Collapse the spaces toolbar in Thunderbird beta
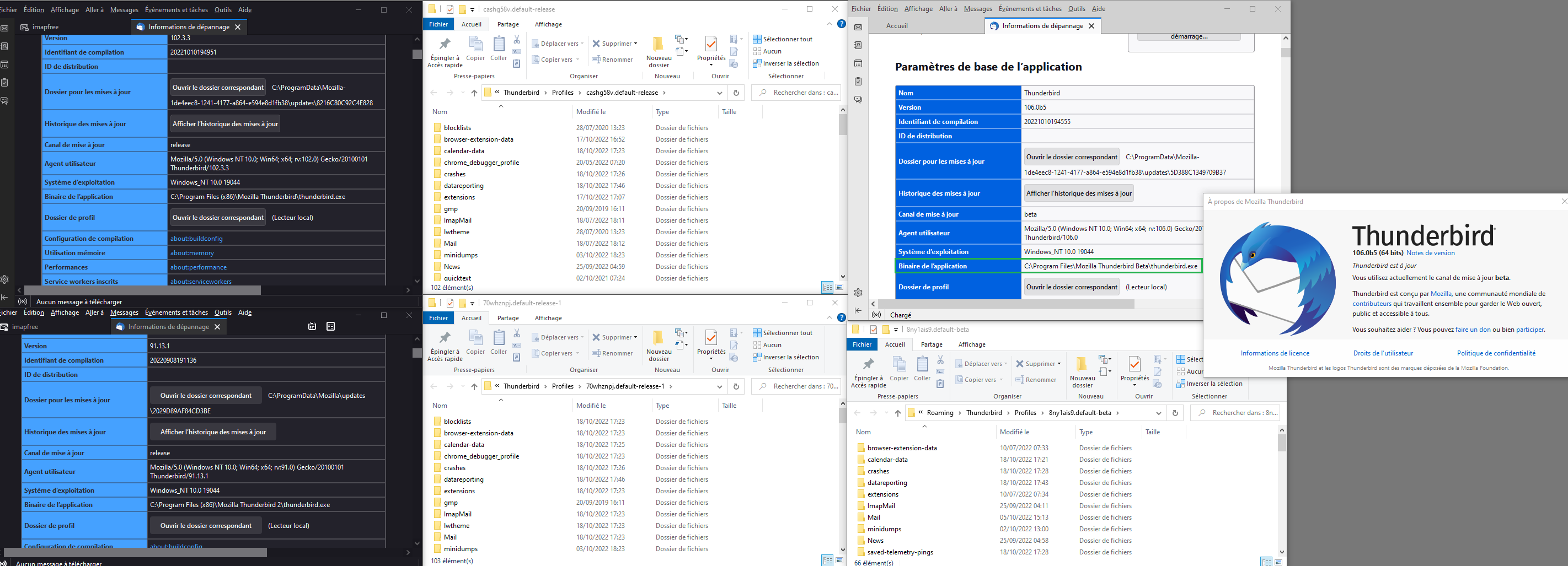Viewport: 1568px width, 566px height. coord(858,311)
